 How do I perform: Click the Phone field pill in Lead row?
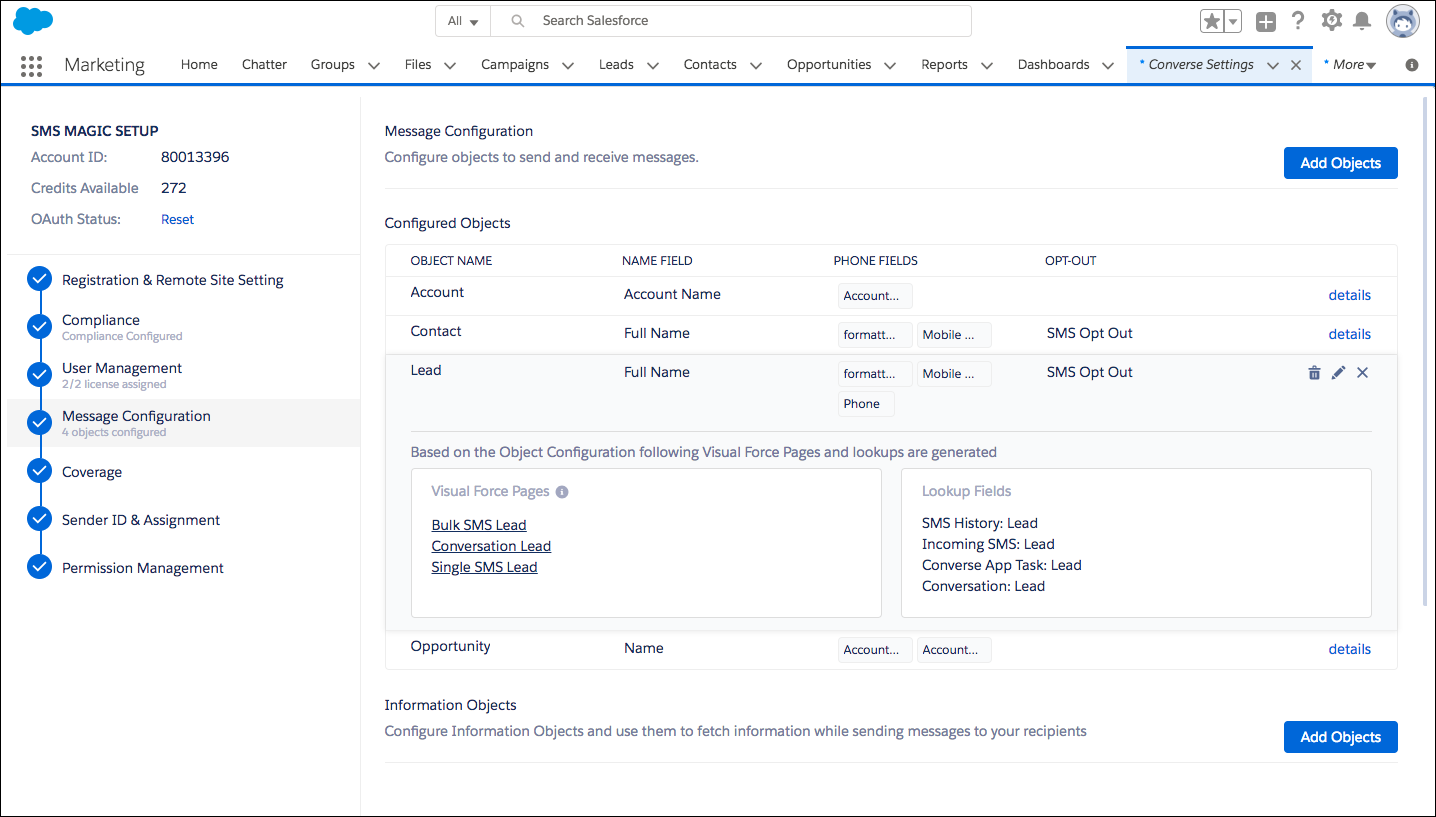[x=866, y=404]
